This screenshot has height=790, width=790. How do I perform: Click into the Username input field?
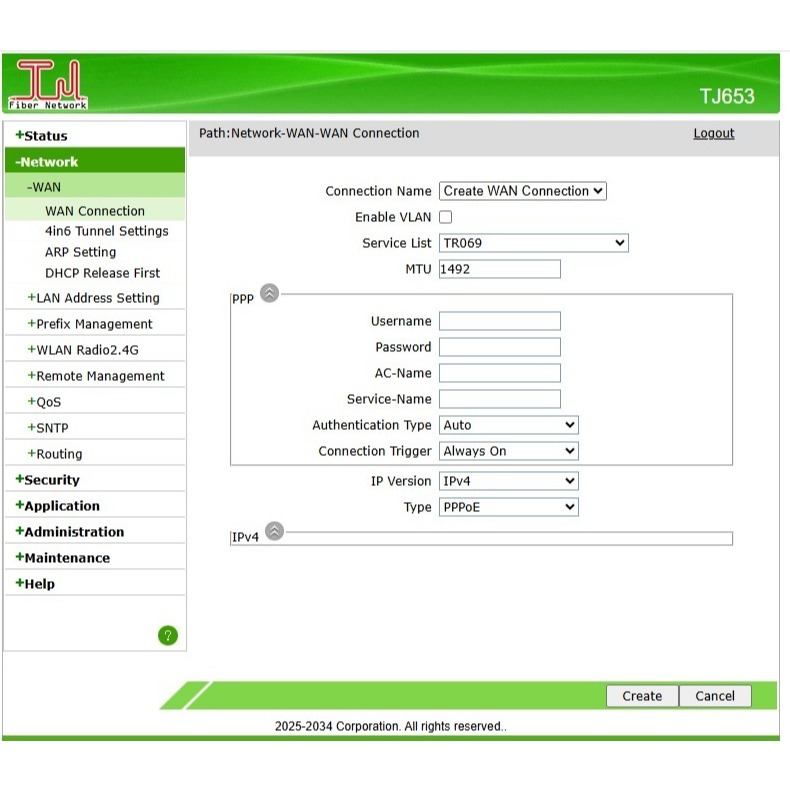[x=499, y=321]
